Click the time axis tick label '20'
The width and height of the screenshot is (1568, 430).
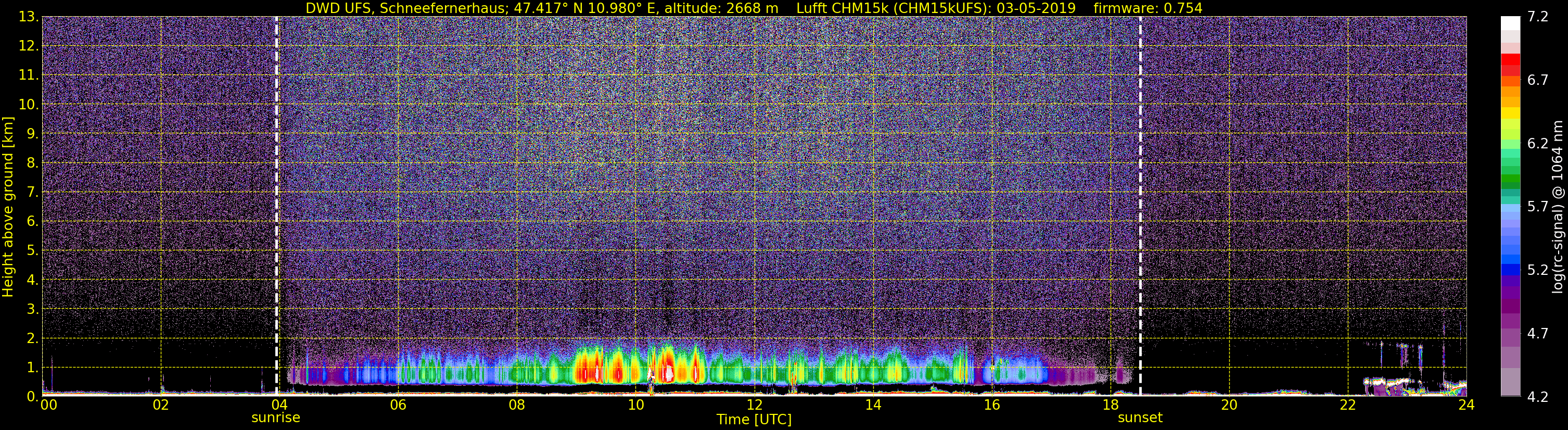[1229, 405]
